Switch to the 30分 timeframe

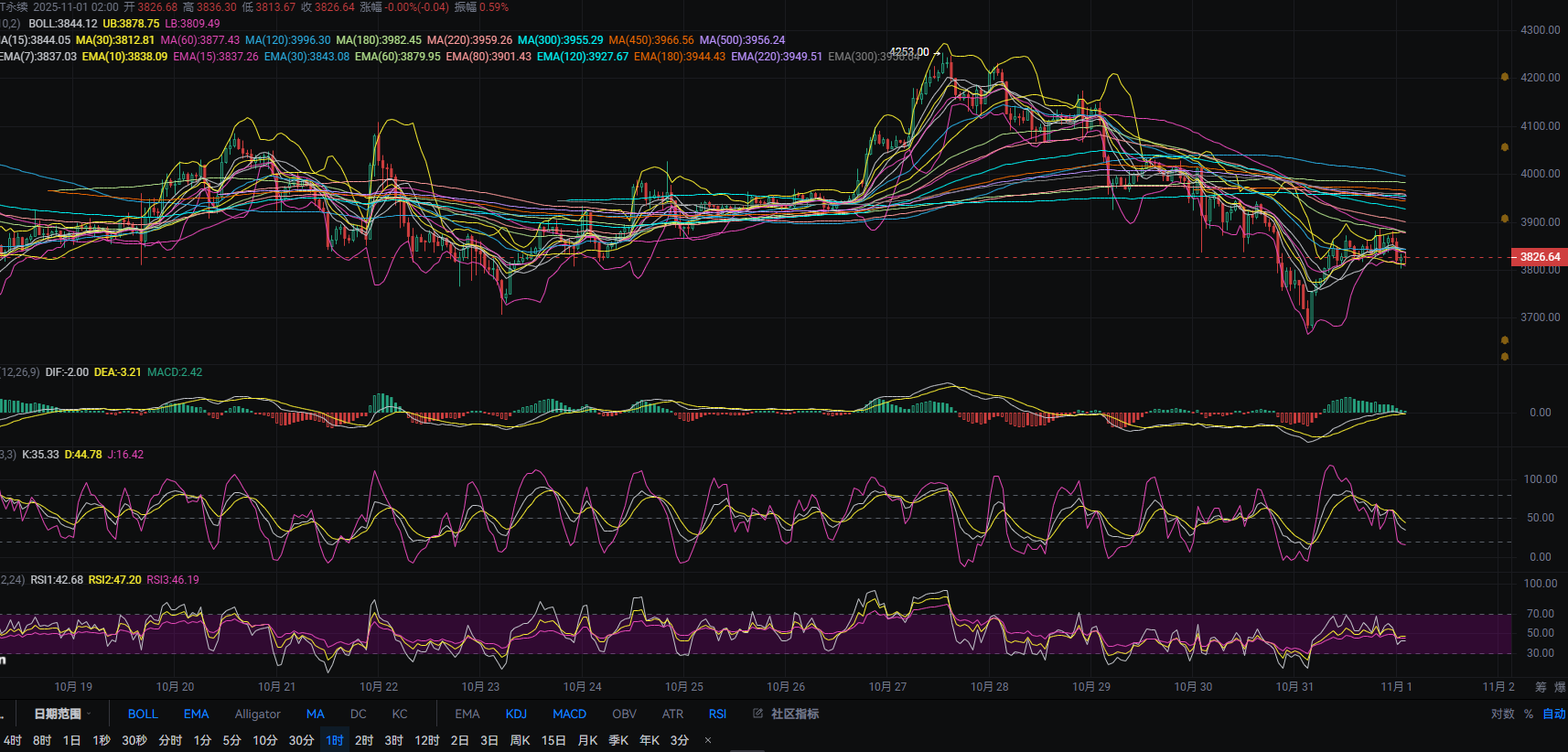[301, 740]
